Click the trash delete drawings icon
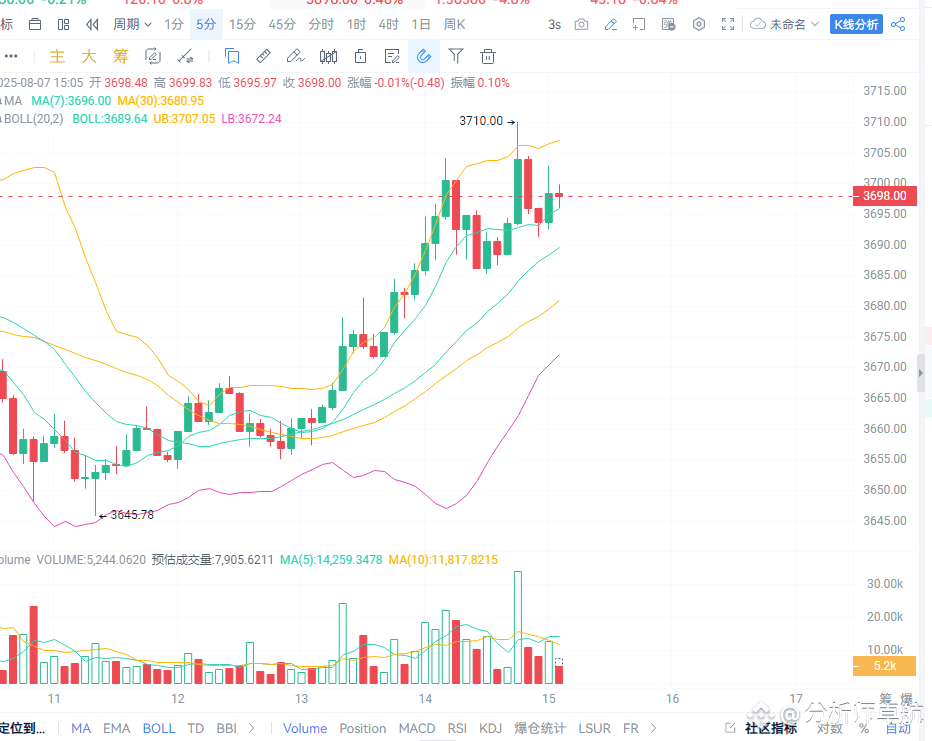The height and width of the screenshot is (741, 932). [x=487, y=56]
